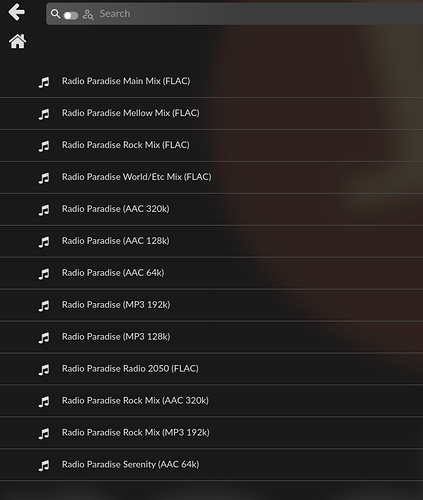
Task: Go to the home screen icon
Action: pyautogui.click(x=17, y=41)
